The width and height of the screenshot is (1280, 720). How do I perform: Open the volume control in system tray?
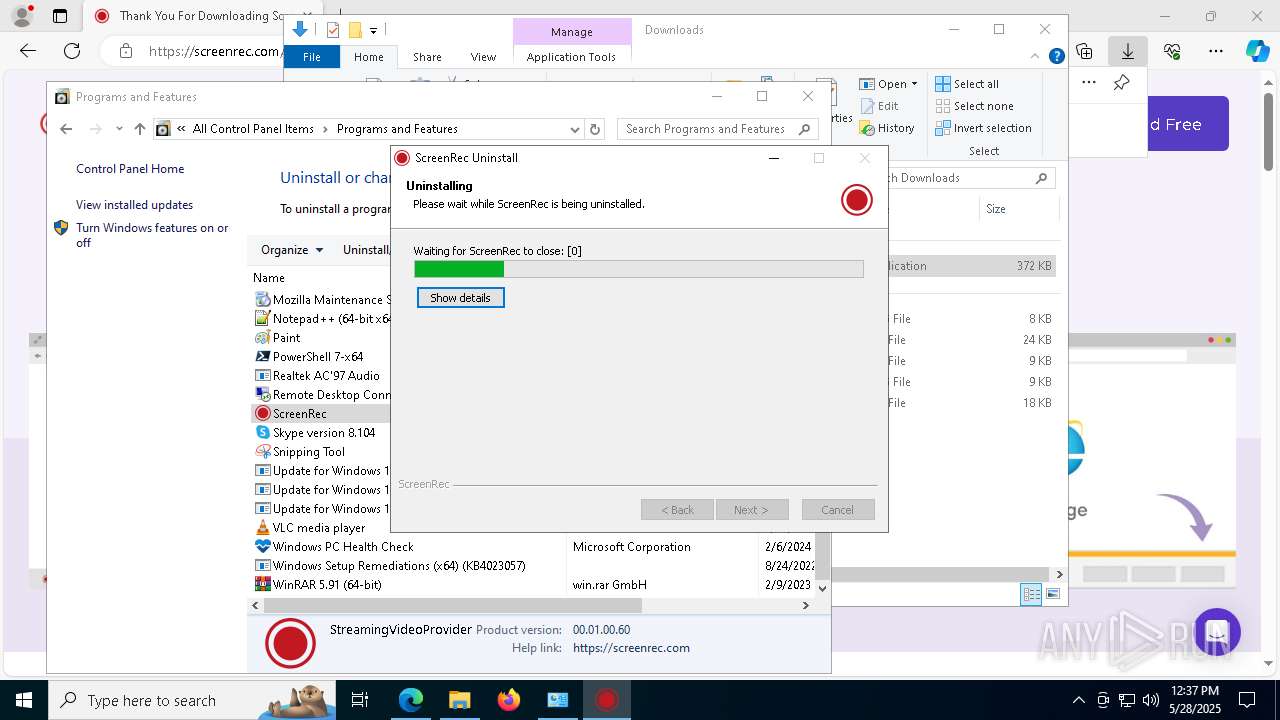[1151, 700]
